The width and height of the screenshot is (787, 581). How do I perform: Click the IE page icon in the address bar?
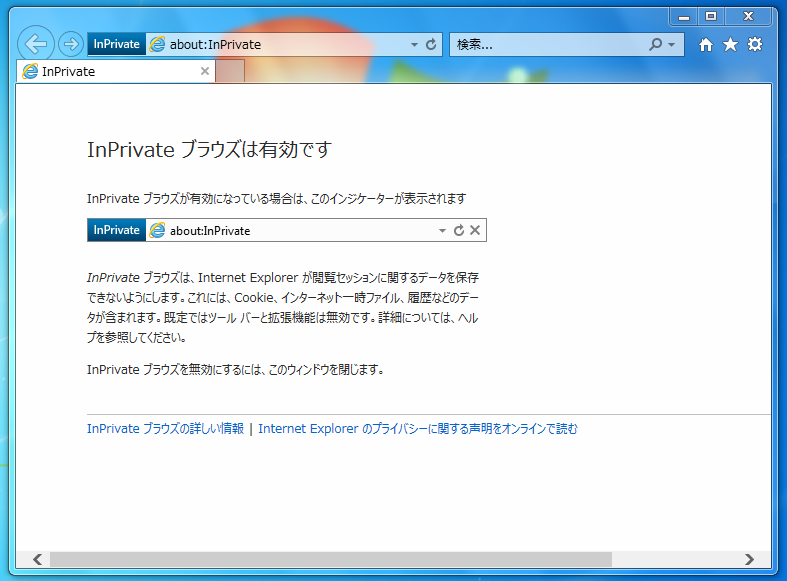click(157, 44)
